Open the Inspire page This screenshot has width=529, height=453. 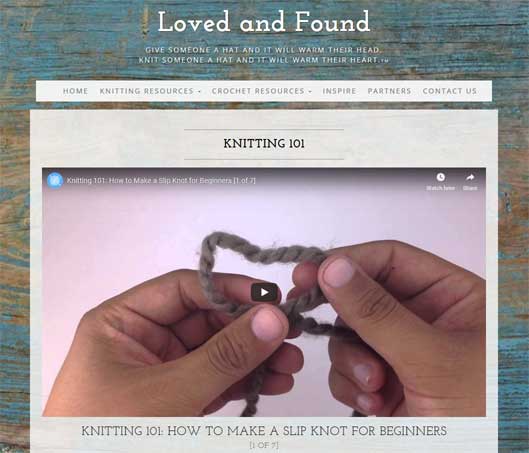tap(339, 91)
